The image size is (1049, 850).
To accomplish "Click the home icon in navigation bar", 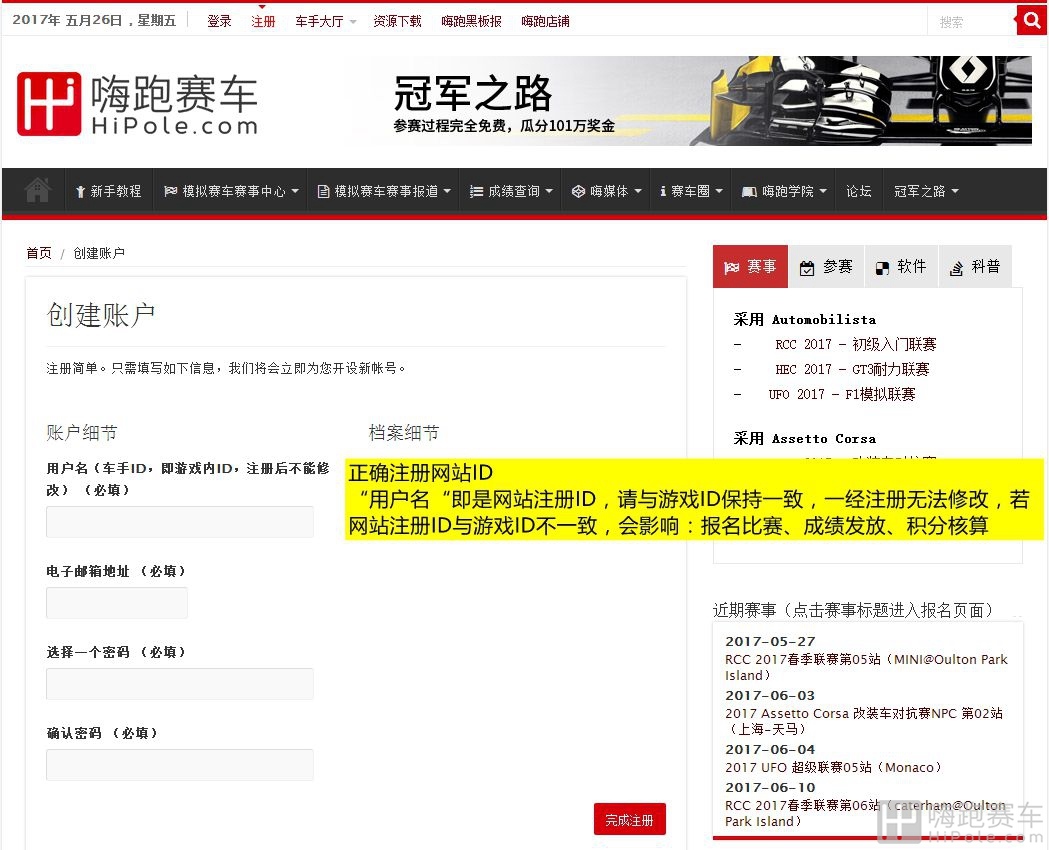I will (x=38, y=190).
